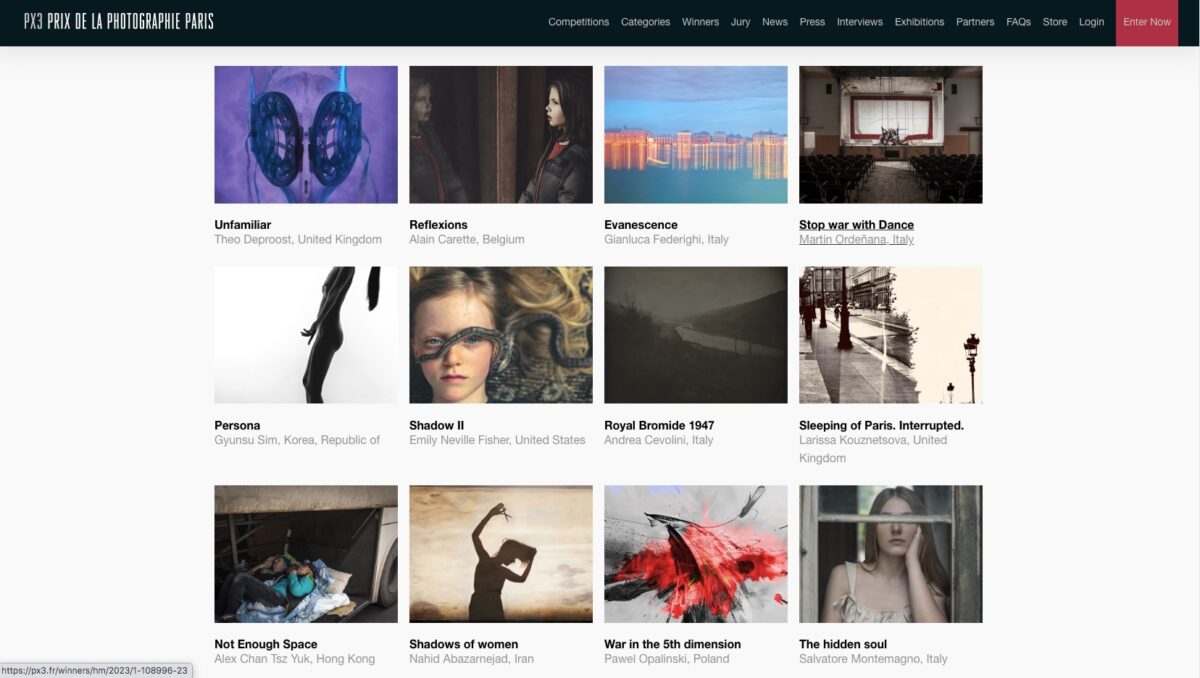This screenshot has width=1200, height=678.
Task: Open Exhibitions in the navigation bar
Action: [x=919, y=22]
